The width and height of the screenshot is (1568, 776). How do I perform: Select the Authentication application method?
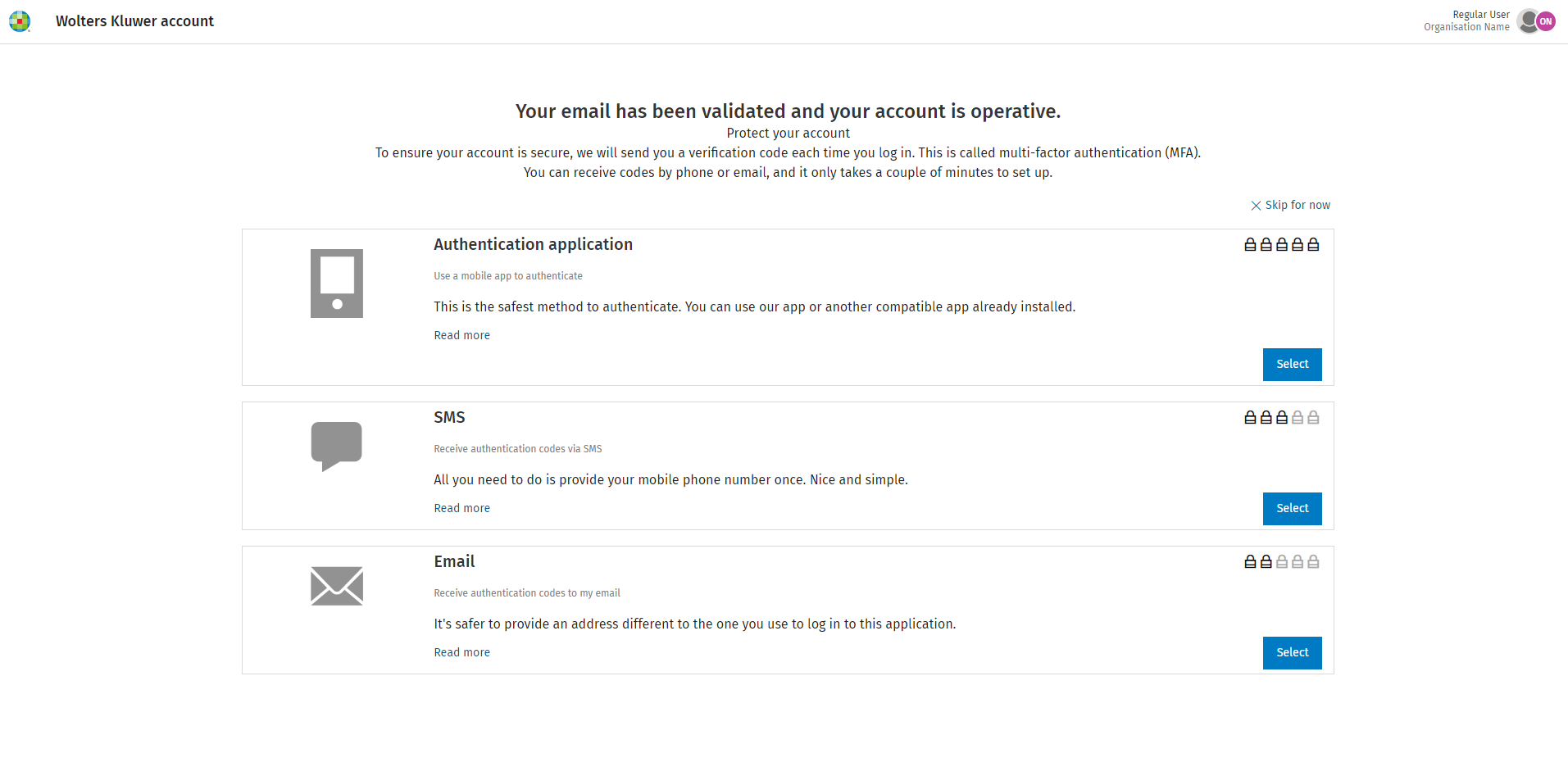tap(1293, 365)
